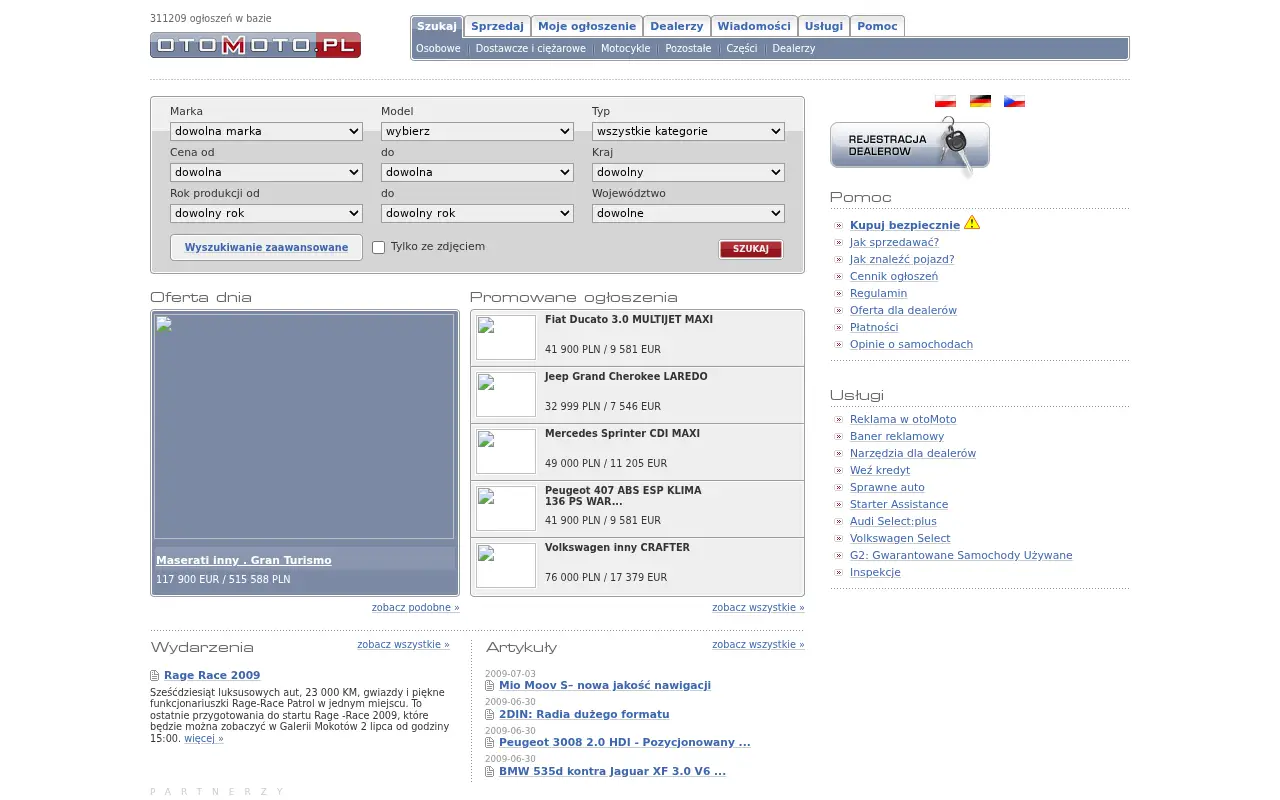Image resolution: width=1280 pixels, height=800 pixels.
Task: Follow the Maserati inny Gran Turismo link
Action: 244,560
